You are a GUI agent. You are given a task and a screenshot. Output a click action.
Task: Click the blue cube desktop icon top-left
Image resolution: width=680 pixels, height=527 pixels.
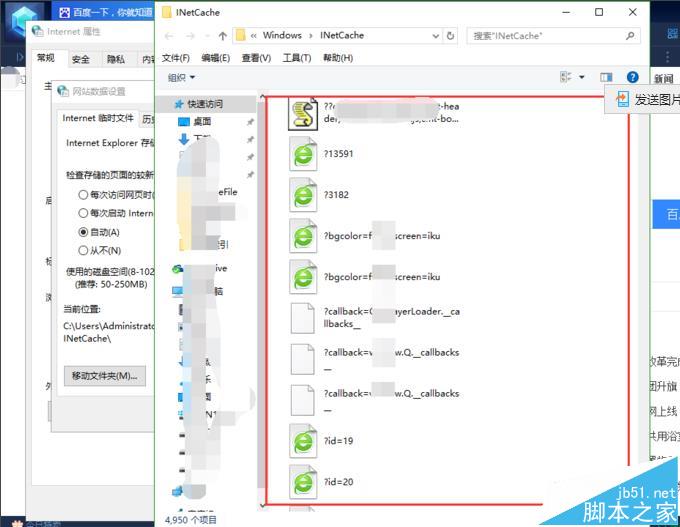24,22
